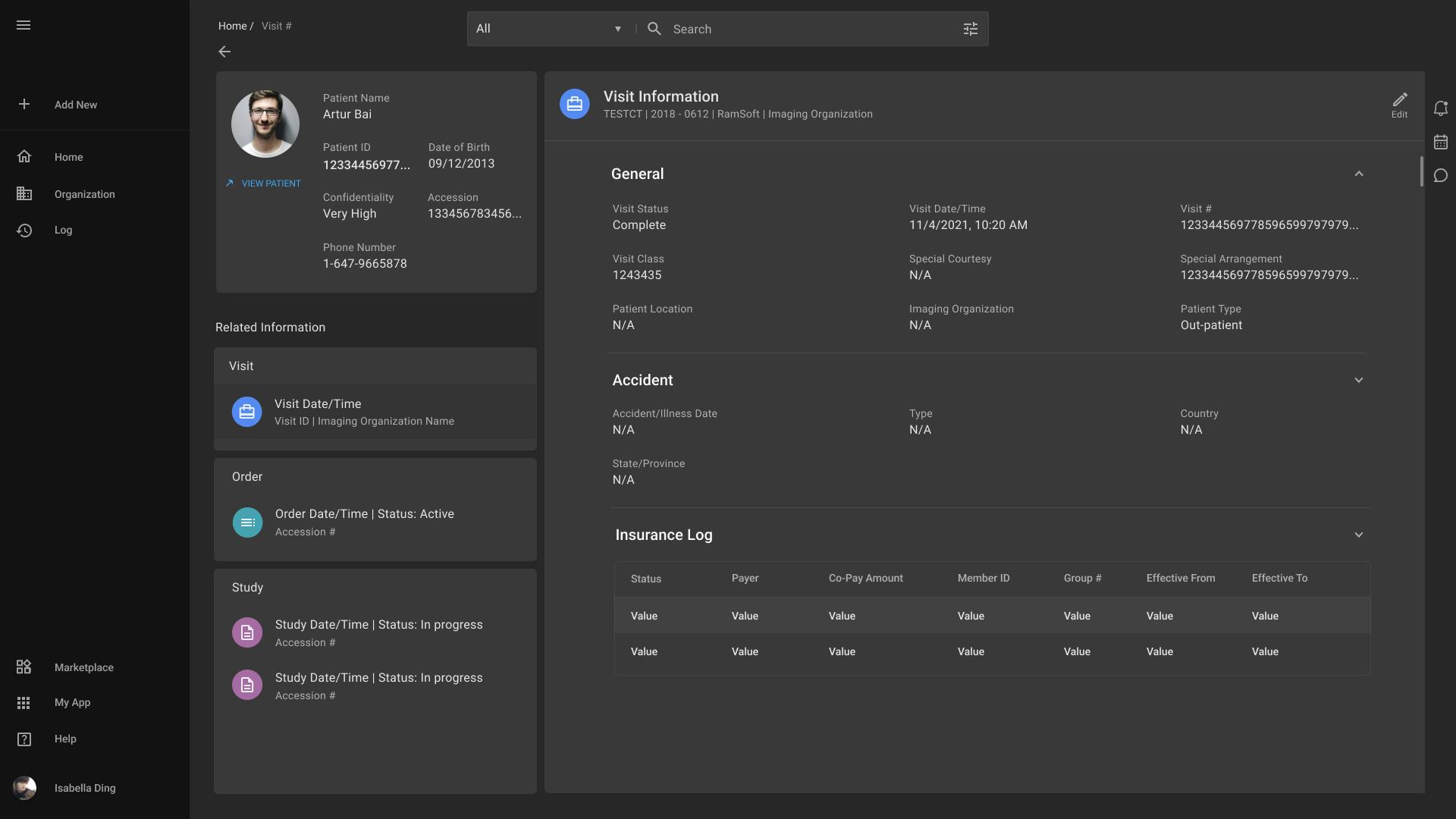Click the back arrow navigation button
Screen dimensions: 1456x819
coord(224,52)
